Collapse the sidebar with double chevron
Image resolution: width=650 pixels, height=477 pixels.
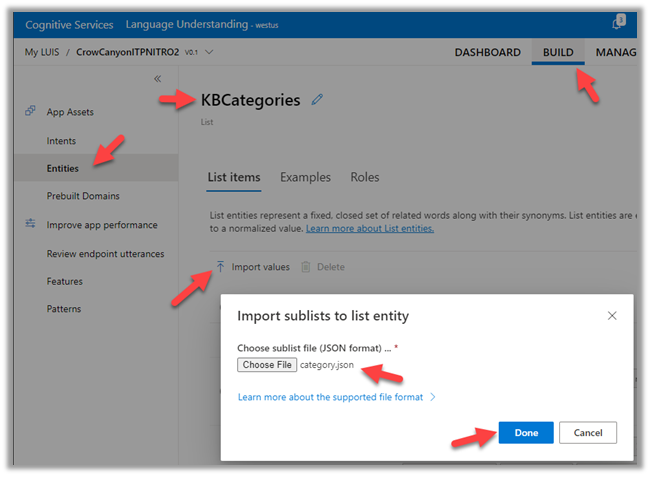tap(158, 78)
